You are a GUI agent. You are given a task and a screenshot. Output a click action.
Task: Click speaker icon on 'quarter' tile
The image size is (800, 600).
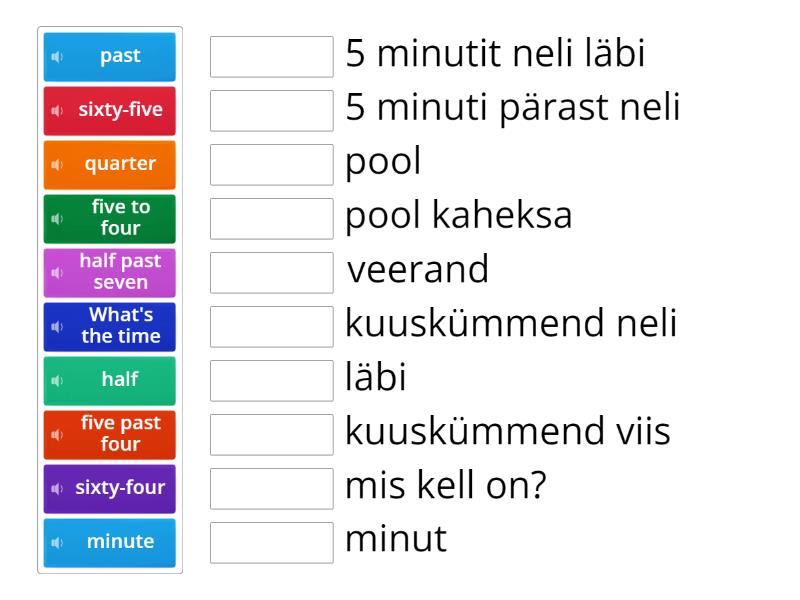point(57,165)
